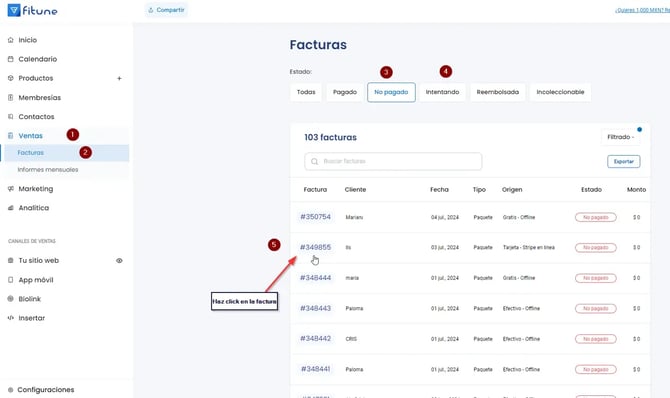Click the Origen column header
Screen dimensions: 670x398
(512, 189)
